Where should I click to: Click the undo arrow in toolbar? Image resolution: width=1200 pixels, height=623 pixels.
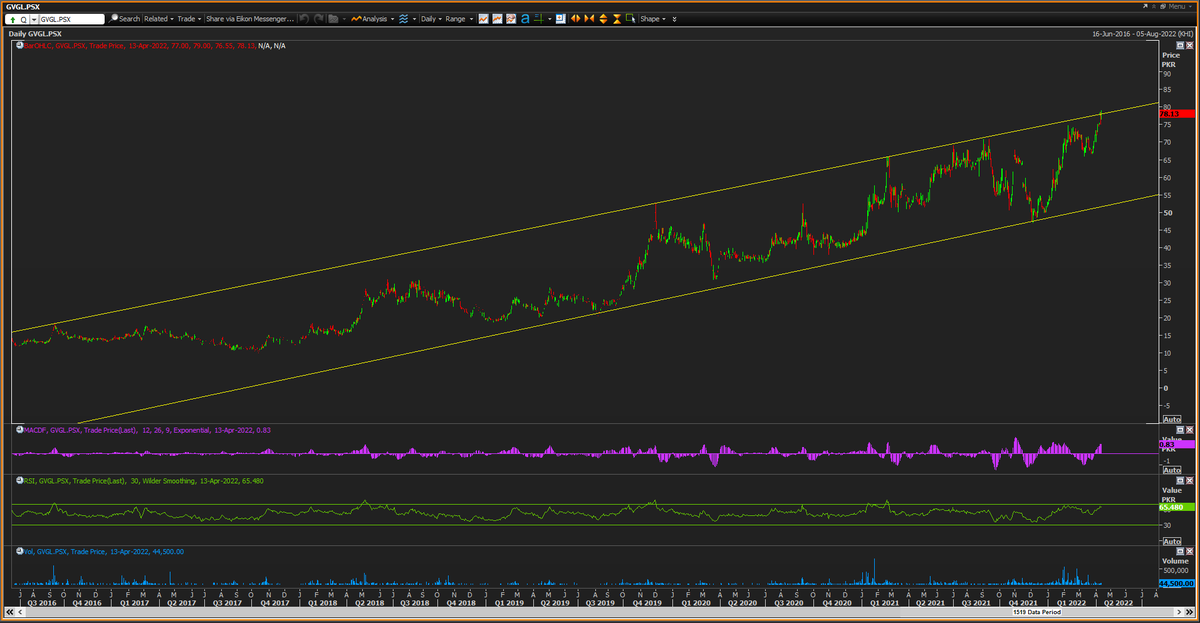click(x=304, y=19)
